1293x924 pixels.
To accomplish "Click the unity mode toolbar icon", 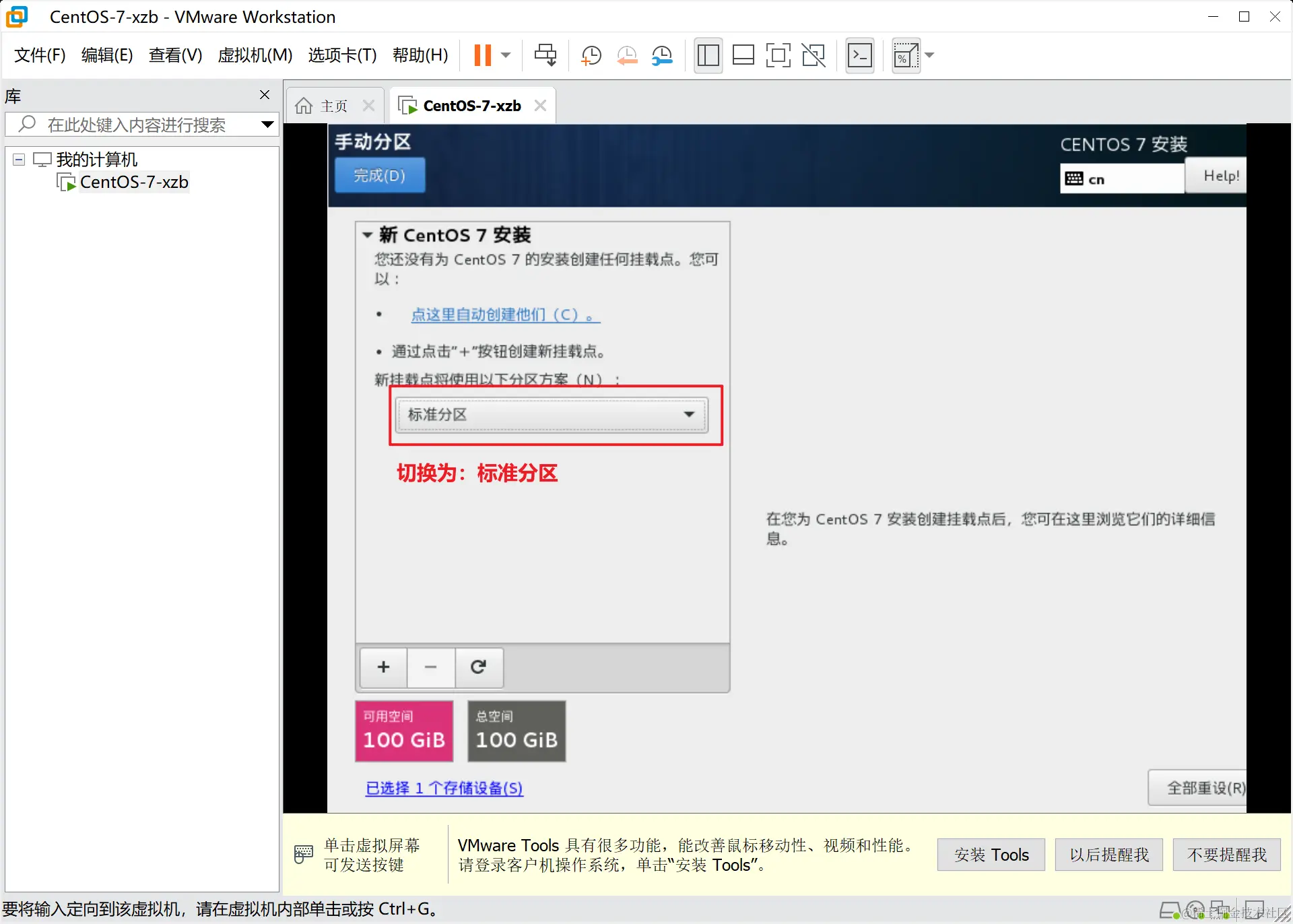I will point(814,55).
